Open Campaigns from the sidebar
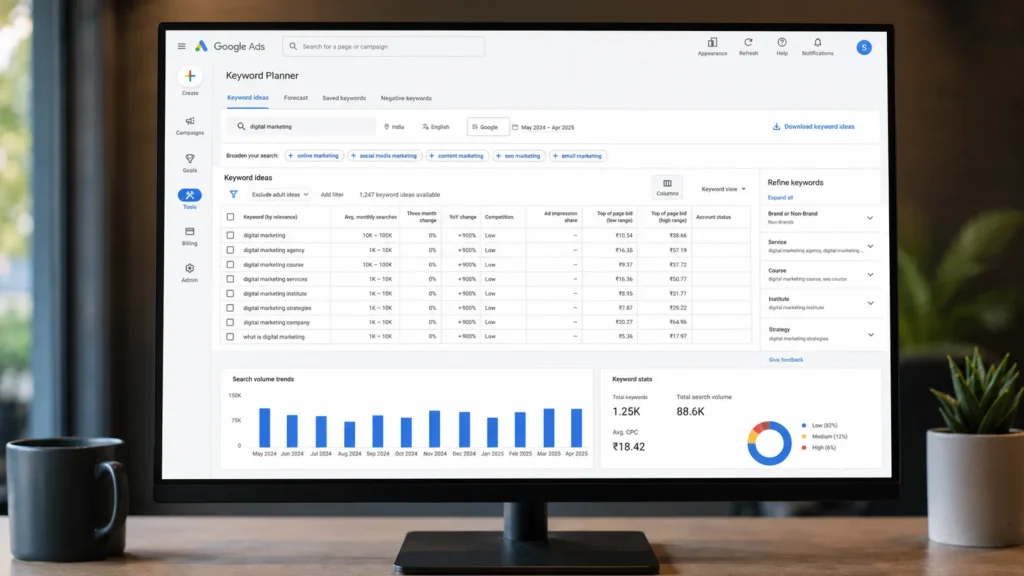The width and height of the screenshot is (1024, 576). pos(190,125)
